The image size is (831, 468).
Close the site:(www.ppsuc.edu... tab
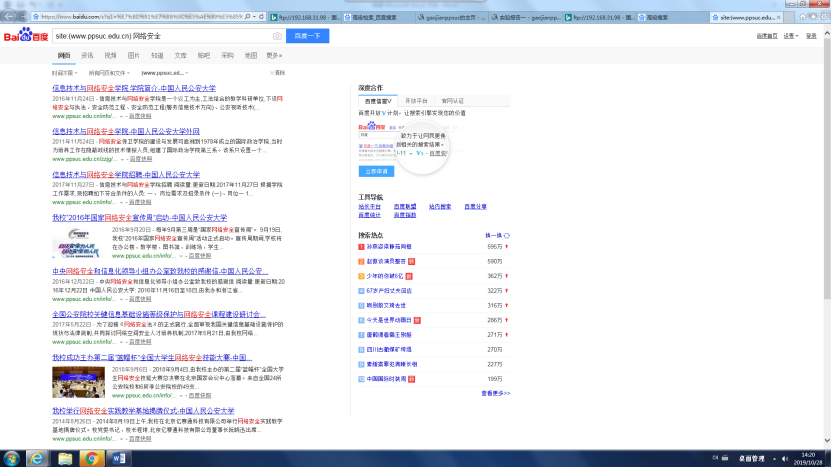coord(779,17)
